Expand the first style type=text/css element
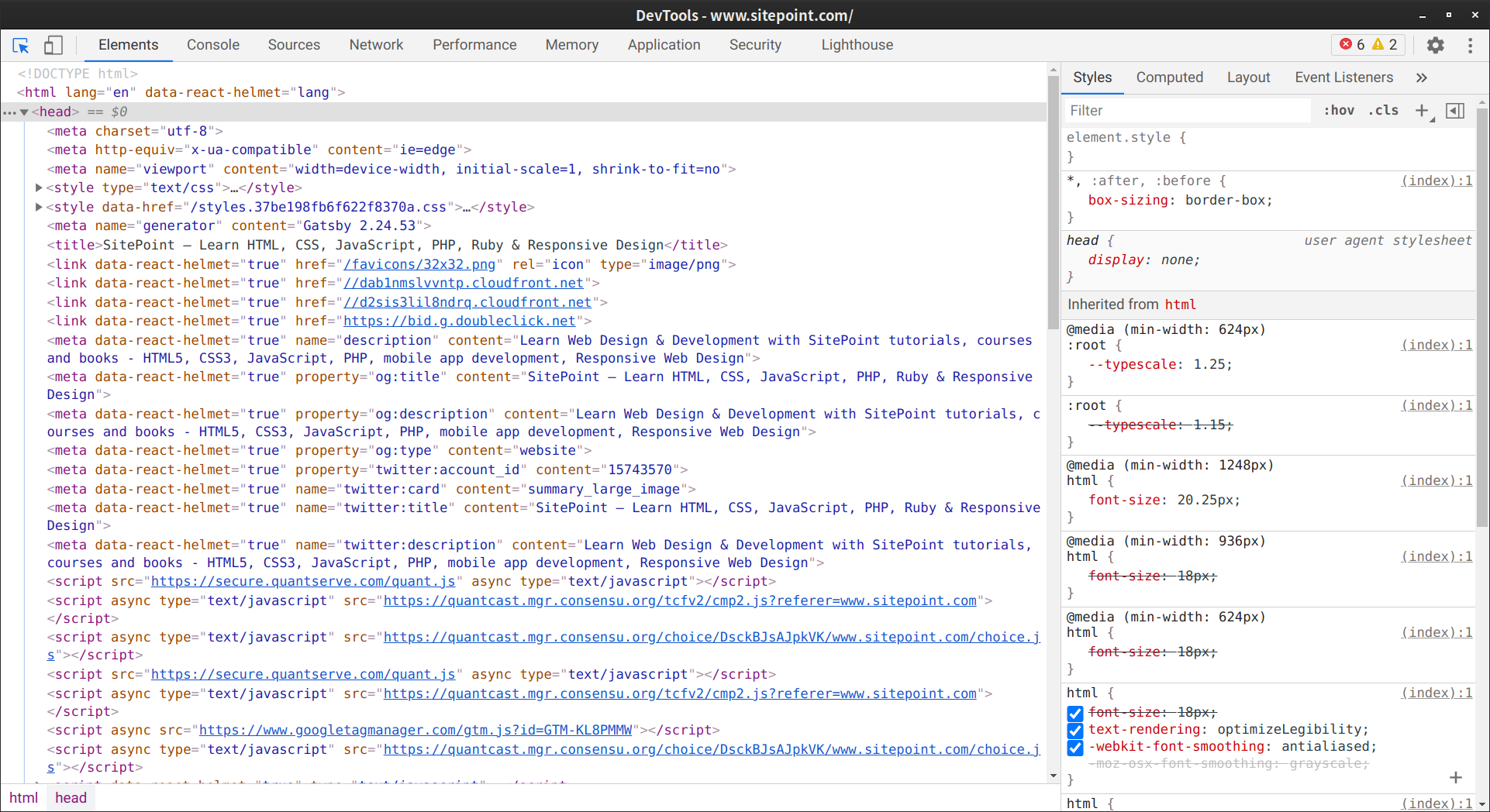 [38, 187]
